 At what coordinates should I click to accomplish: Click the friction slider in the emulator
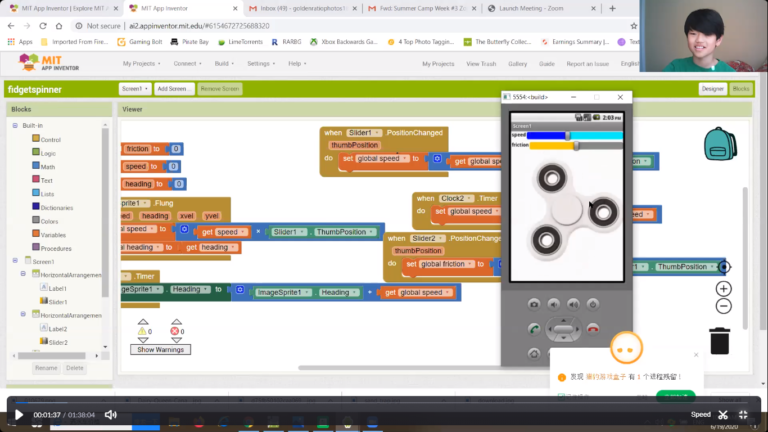click(x=576, y=145)
